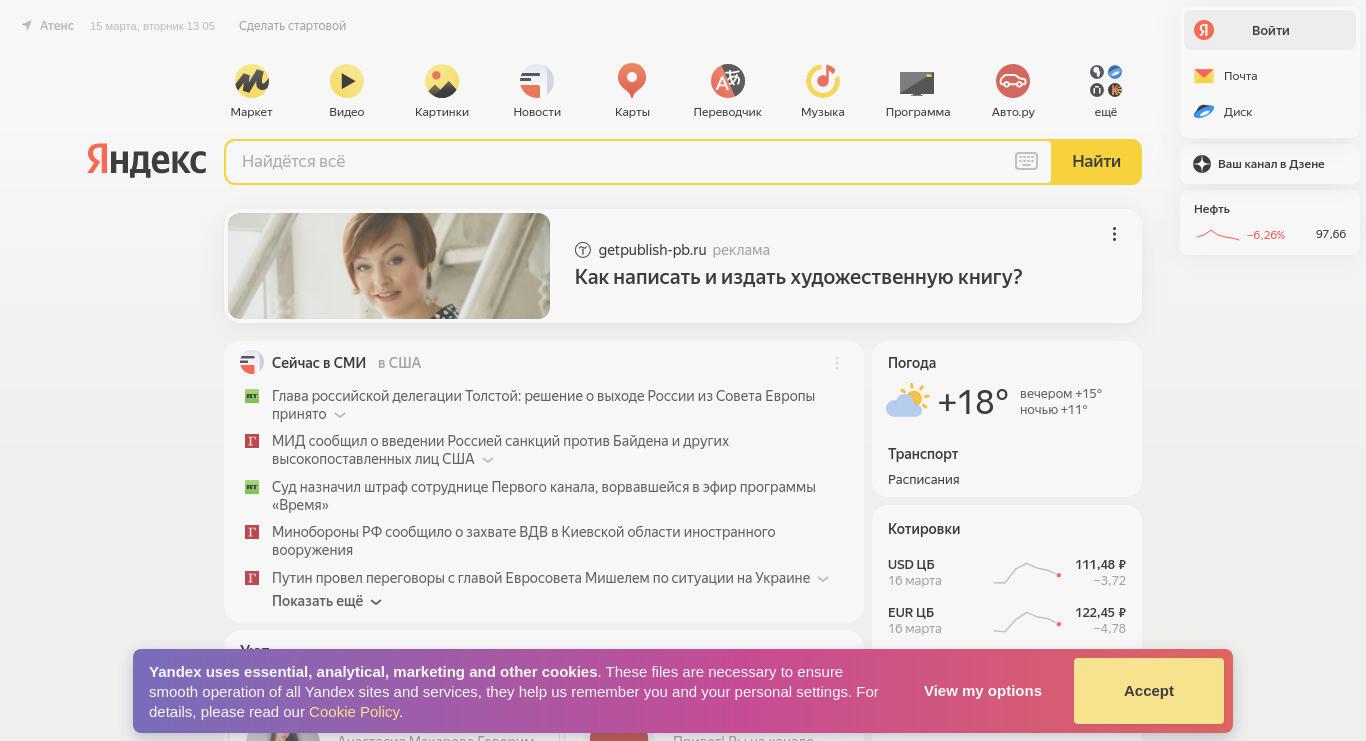Open the Маркет service icon
1366x741 pixels.
coord(251,81)
